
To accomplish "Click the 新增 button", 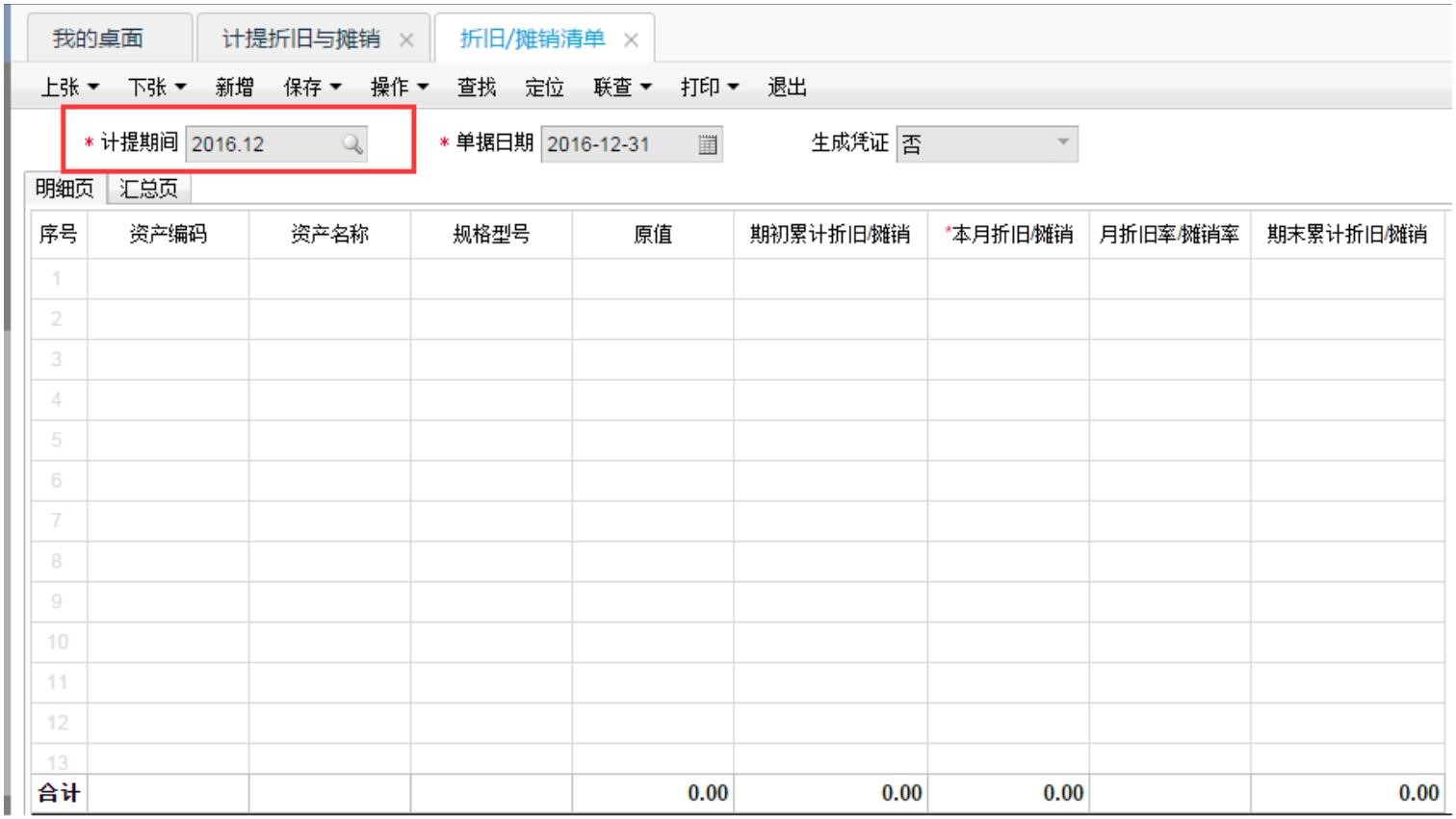I will (x=234, y=88).
